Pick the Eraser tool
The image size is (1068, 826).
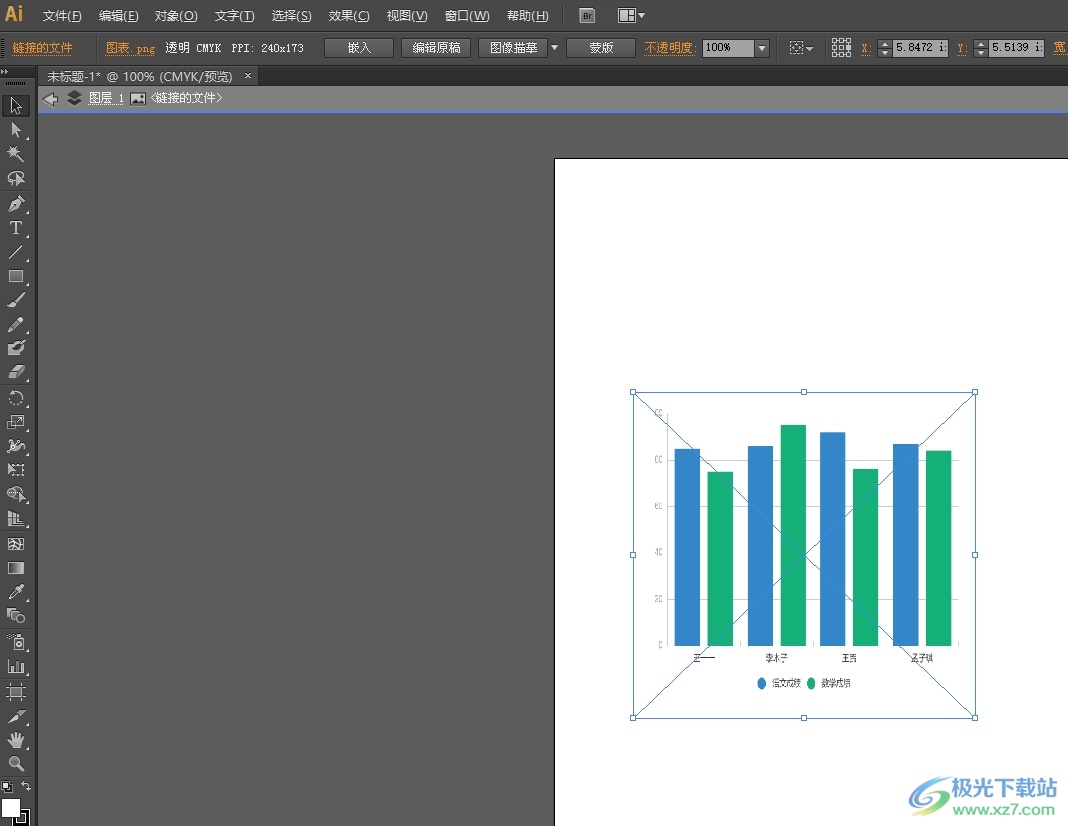[16, 373]
